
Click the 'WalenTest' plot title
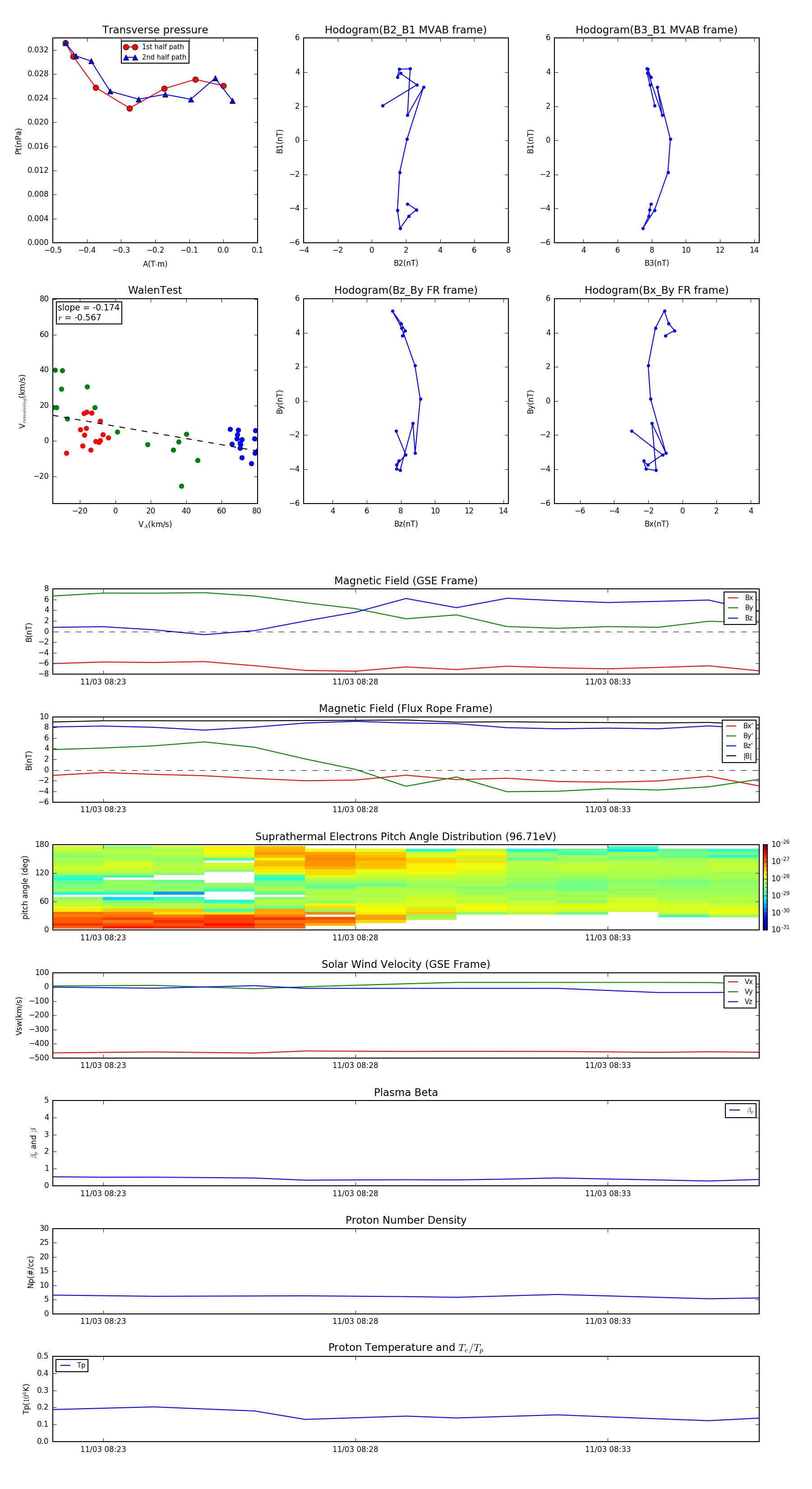(155, 290)
